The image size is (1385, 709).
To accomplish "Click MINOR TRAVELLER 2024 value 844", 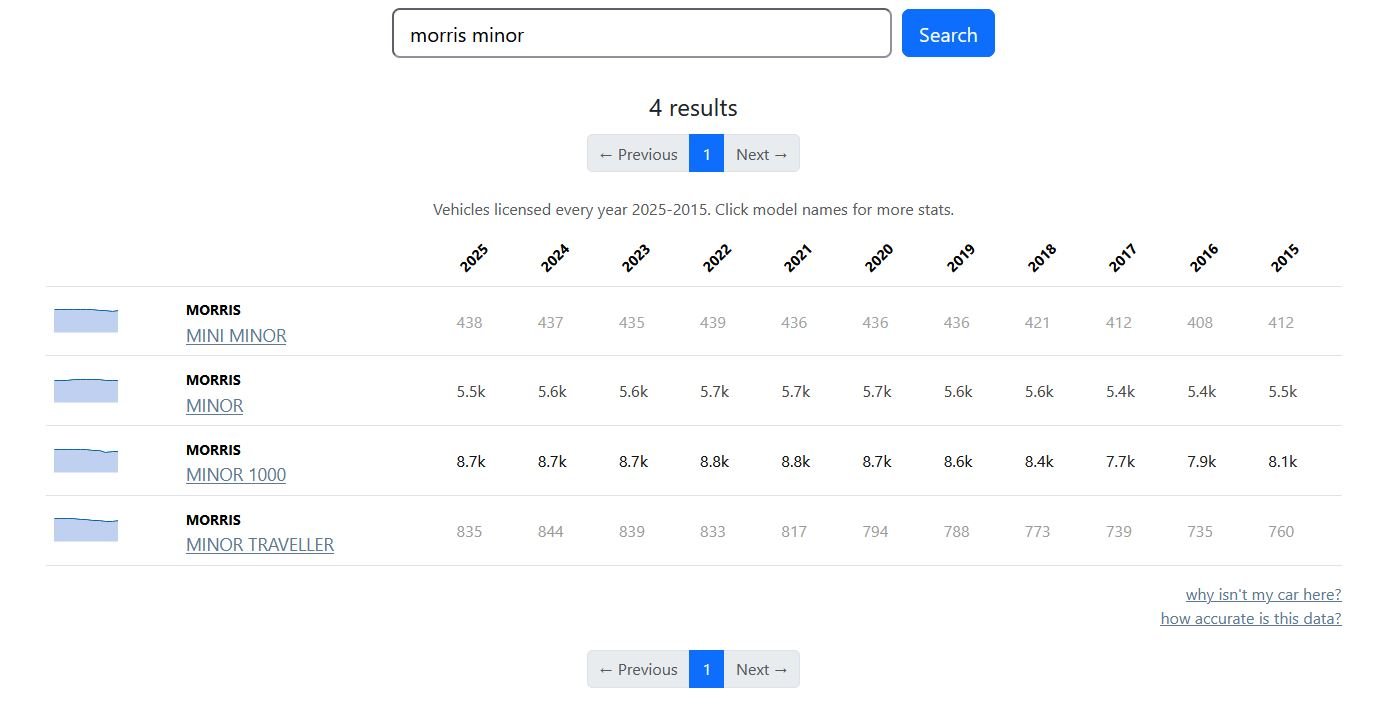I will click(550, 531).
